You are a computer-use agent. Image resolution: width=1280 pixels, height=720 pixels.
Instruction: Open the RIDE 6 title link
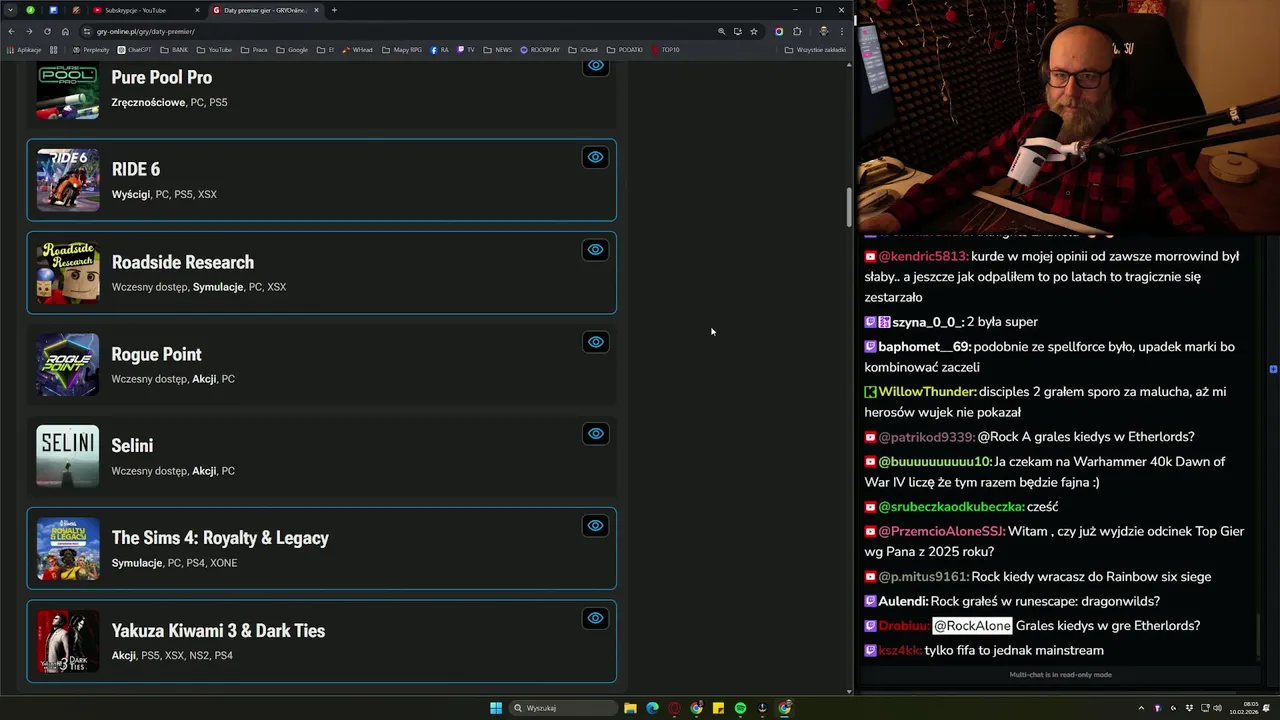point(135,169)
